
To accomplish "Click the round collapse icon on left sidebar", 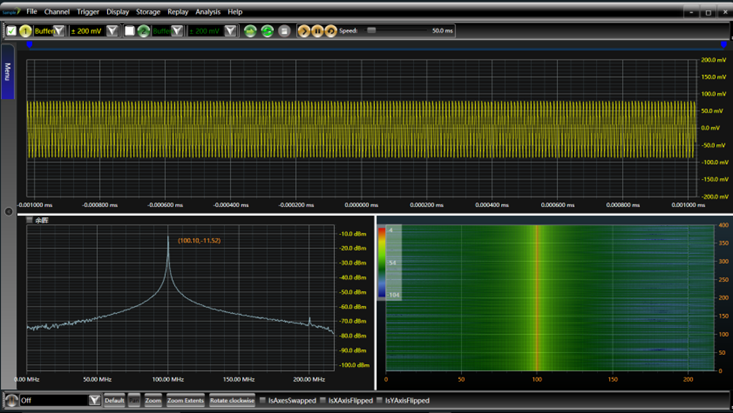I will (9, 211).
